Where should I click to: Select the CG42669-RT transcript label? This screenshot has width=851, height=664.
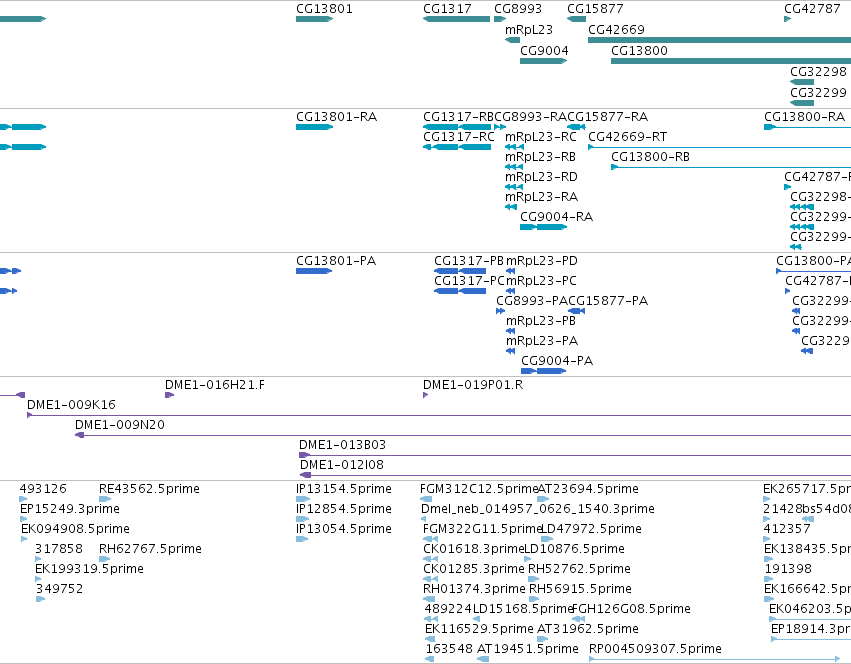(627, 137)
